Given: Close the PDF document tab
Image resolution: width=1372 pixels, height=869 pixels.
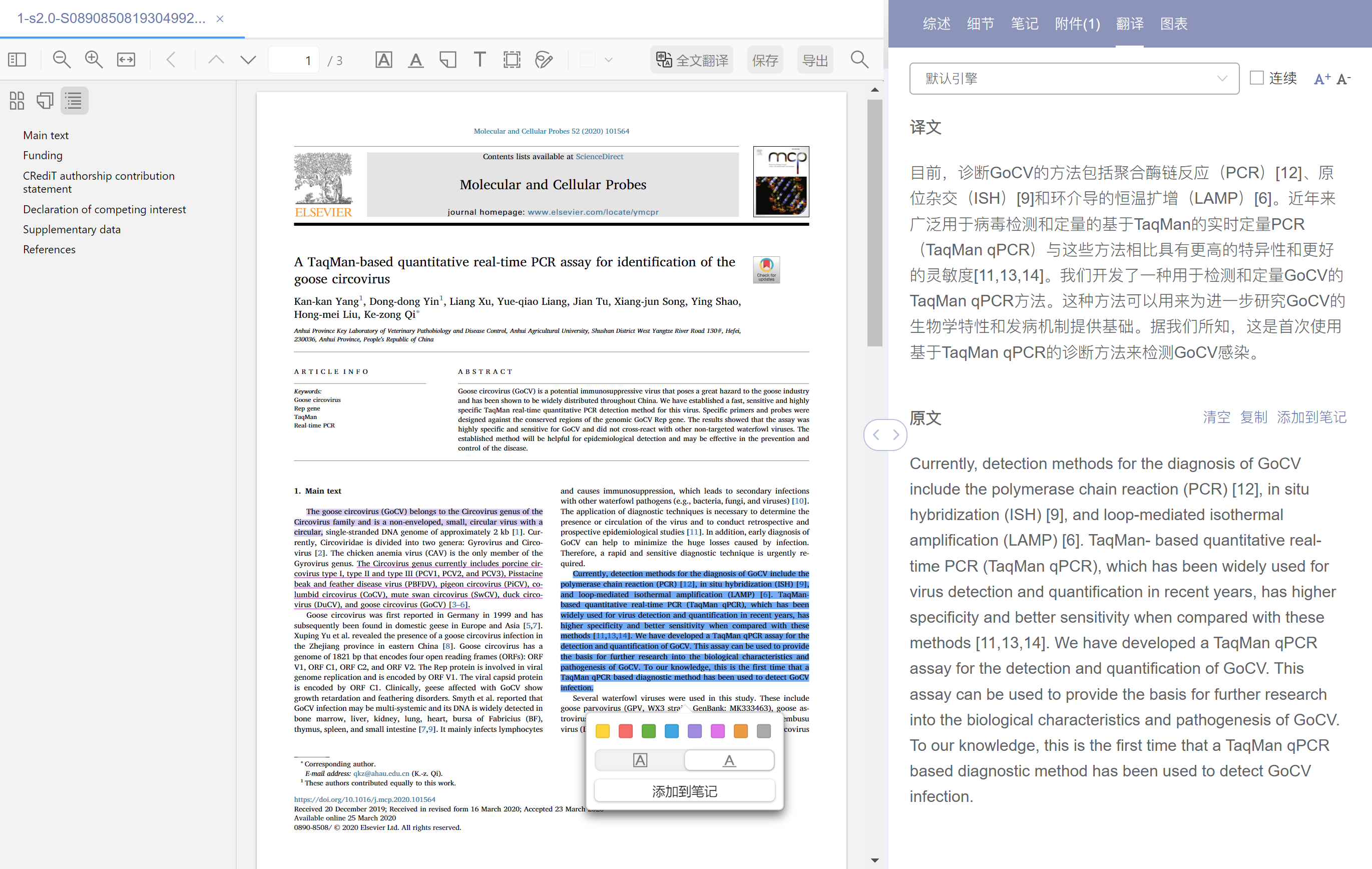Looking at the screenshot, I should click(220, 19).
